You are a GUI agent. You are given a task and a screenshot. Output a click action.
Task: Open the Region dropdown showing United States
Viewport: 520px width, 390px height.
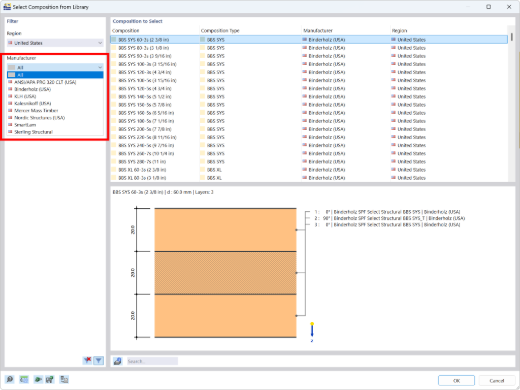tap(55, 43)
